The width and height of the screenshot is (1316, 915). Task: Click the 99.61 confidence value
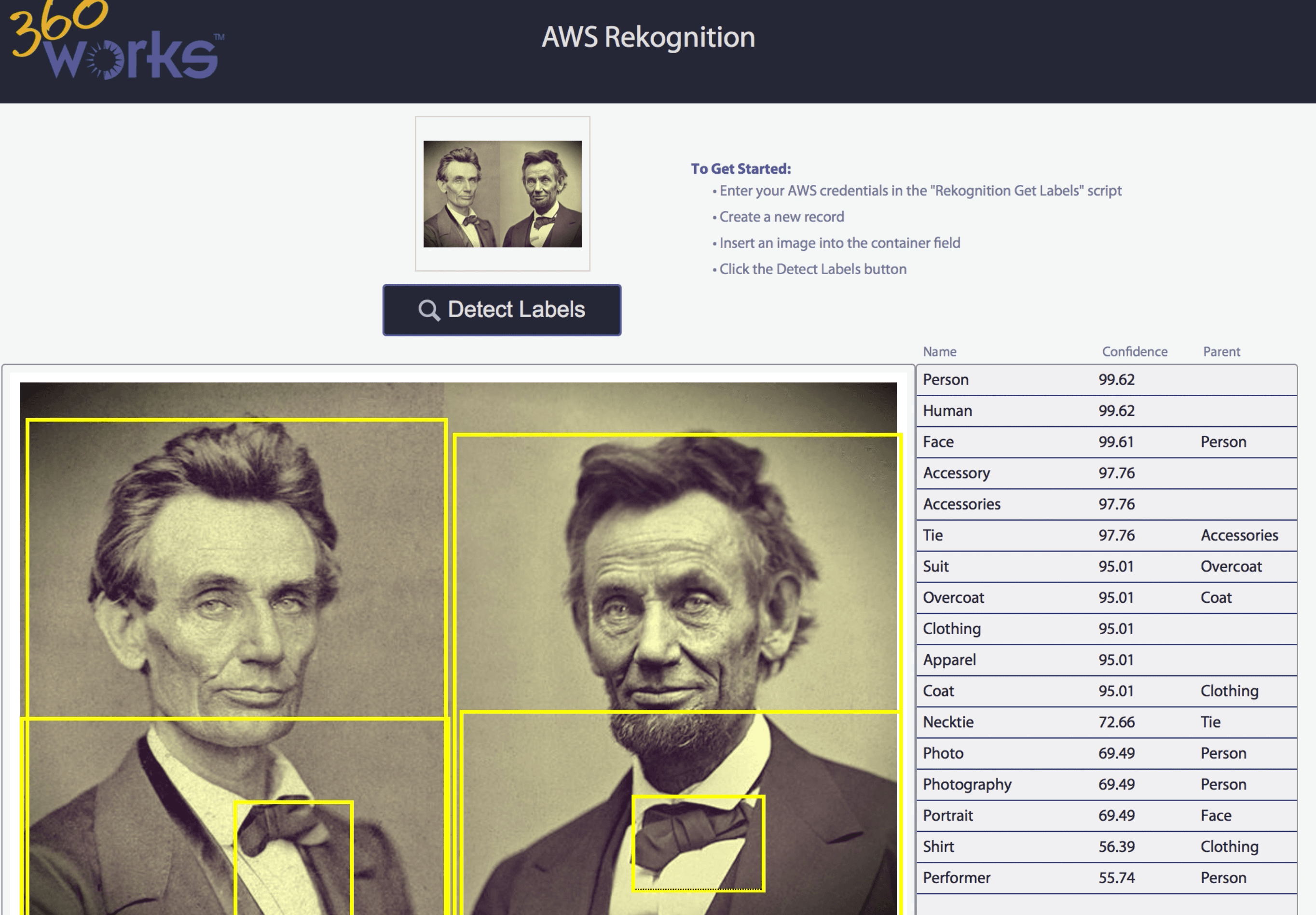(x=1116, y=442)
